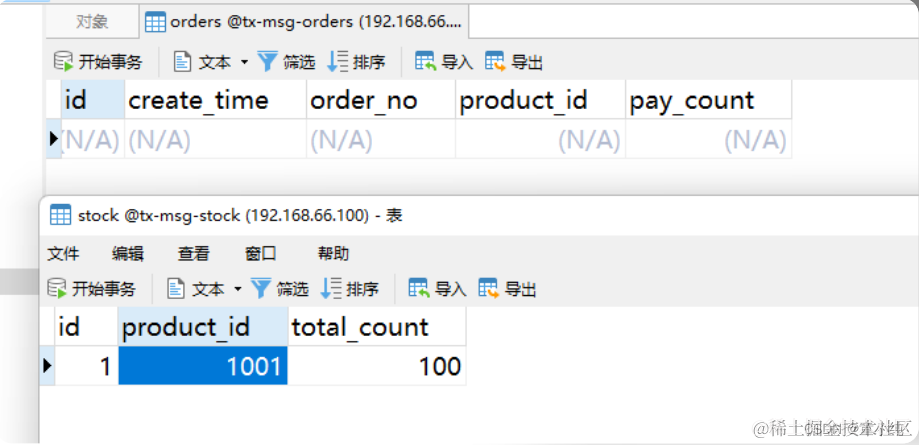The height and width of the screenshot is (445, 919).
Task: Click the 排序 sort icon in orders toolbar
Action: point(338,61)
